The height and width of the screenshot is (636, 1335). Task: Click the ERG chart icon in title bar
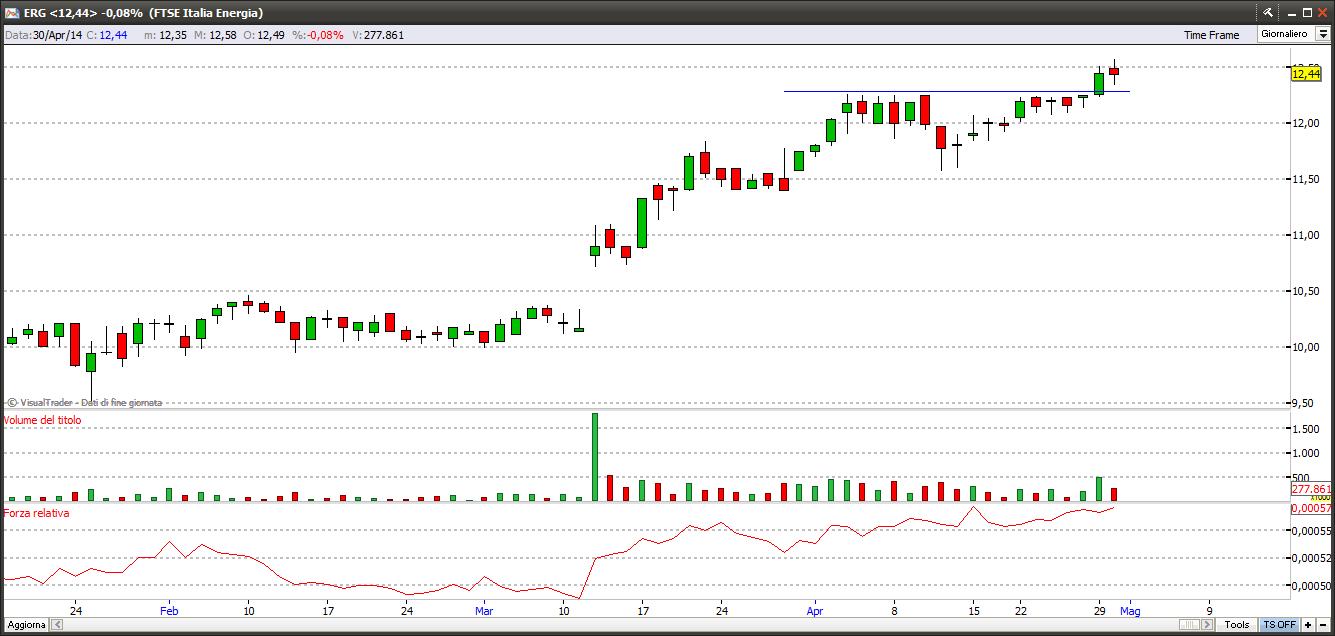click(x=12, y=13)
